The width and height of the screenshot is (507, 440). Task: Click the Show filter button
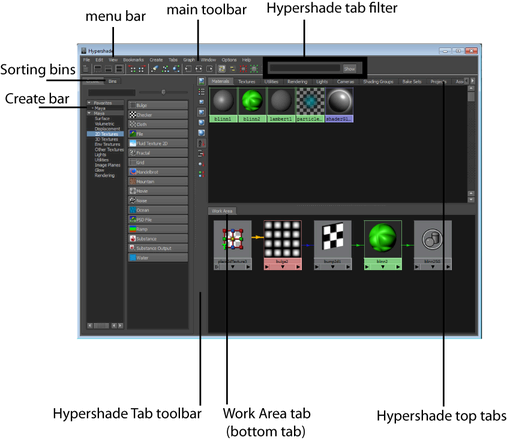click(349, 69)
